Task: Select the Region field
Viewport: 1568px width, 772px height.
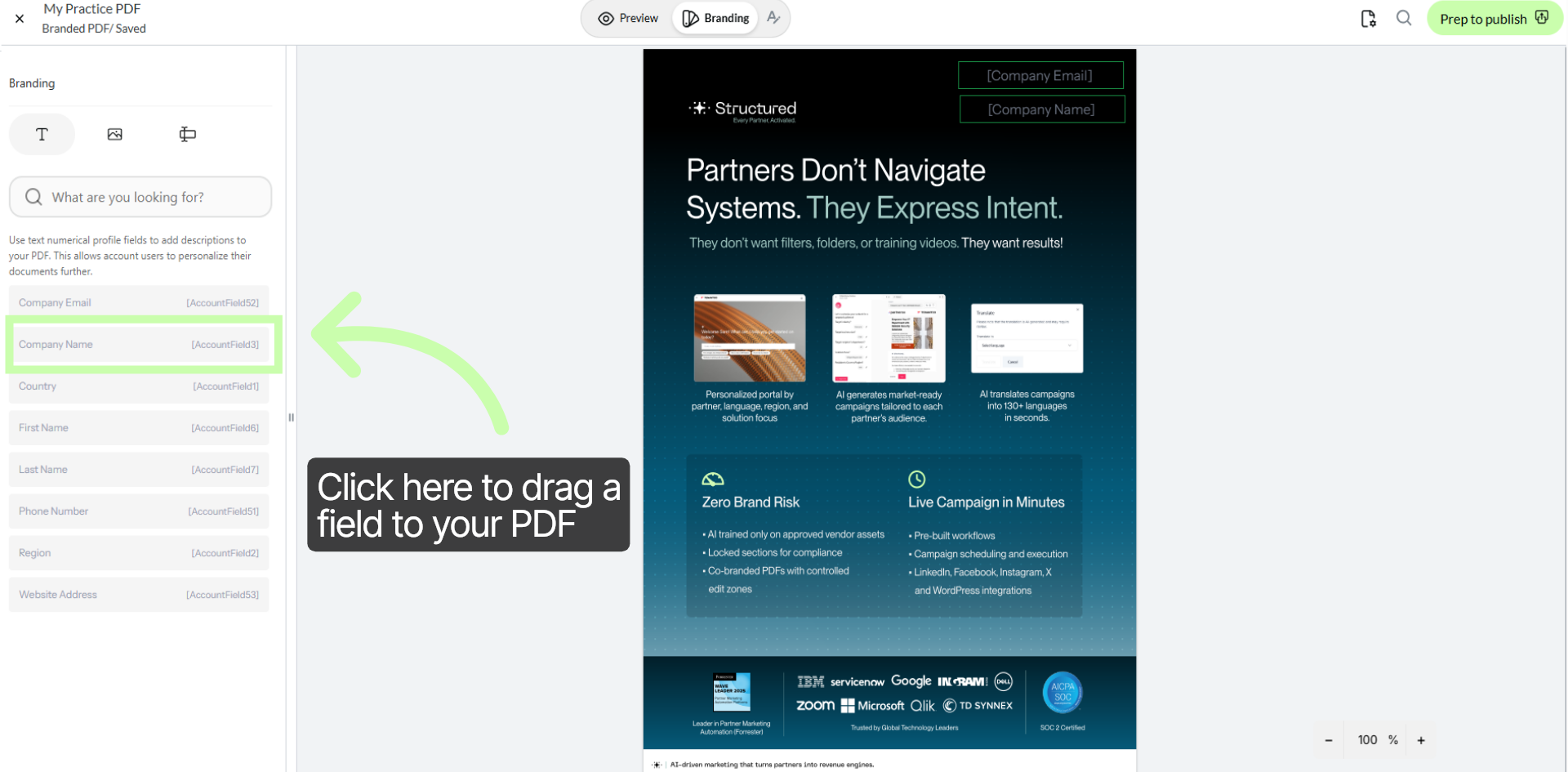Action: 139,552
